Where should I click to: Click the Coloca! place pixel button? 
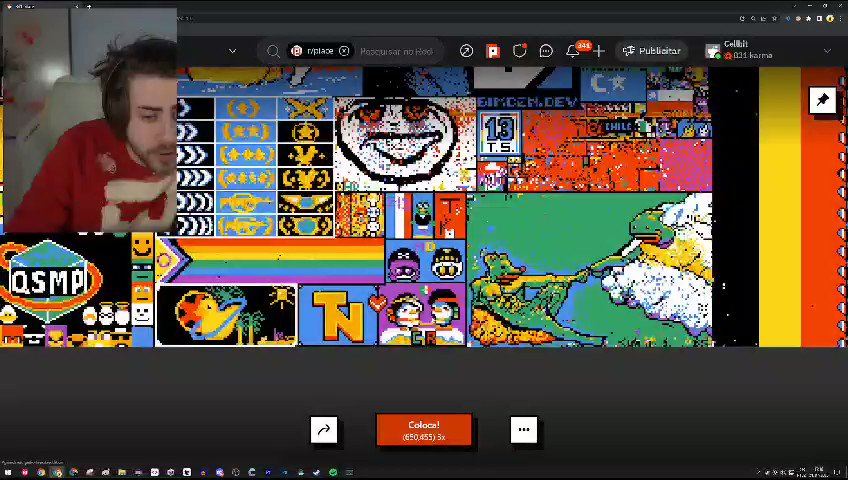pyautogui.click(x=424, y=430)
